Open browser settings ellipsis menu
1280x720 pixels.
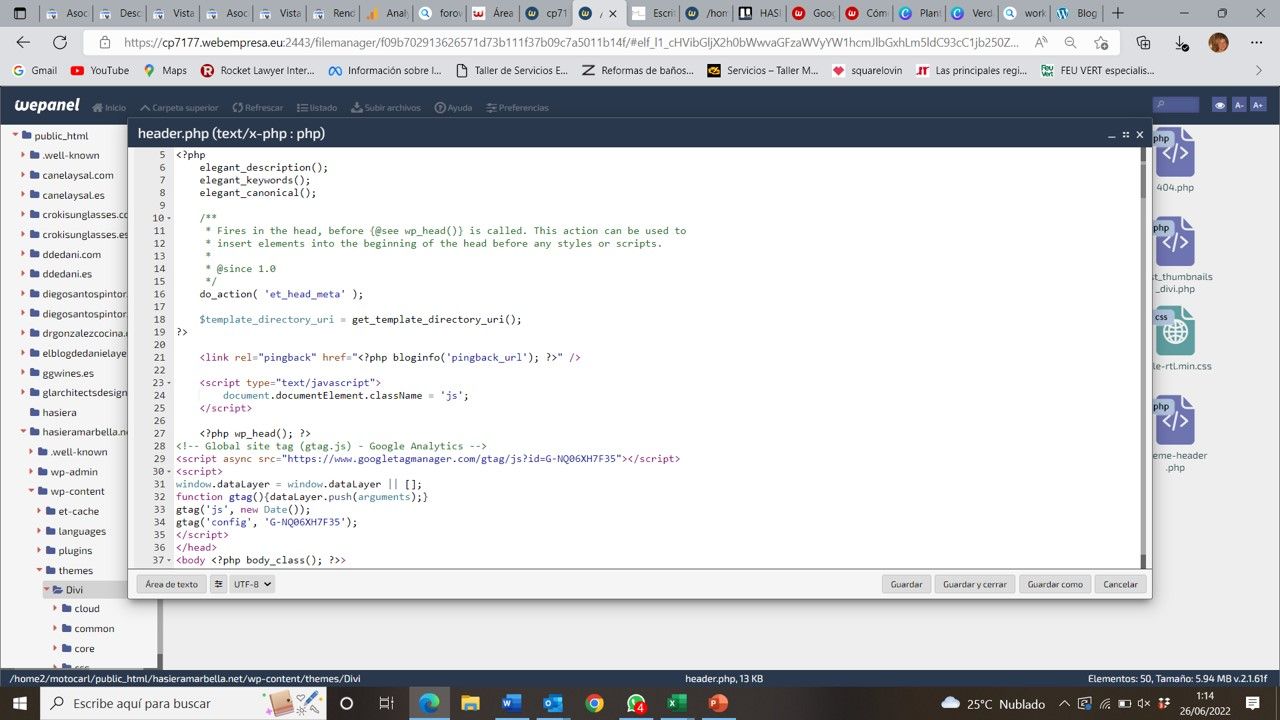tap(1255, 43)
